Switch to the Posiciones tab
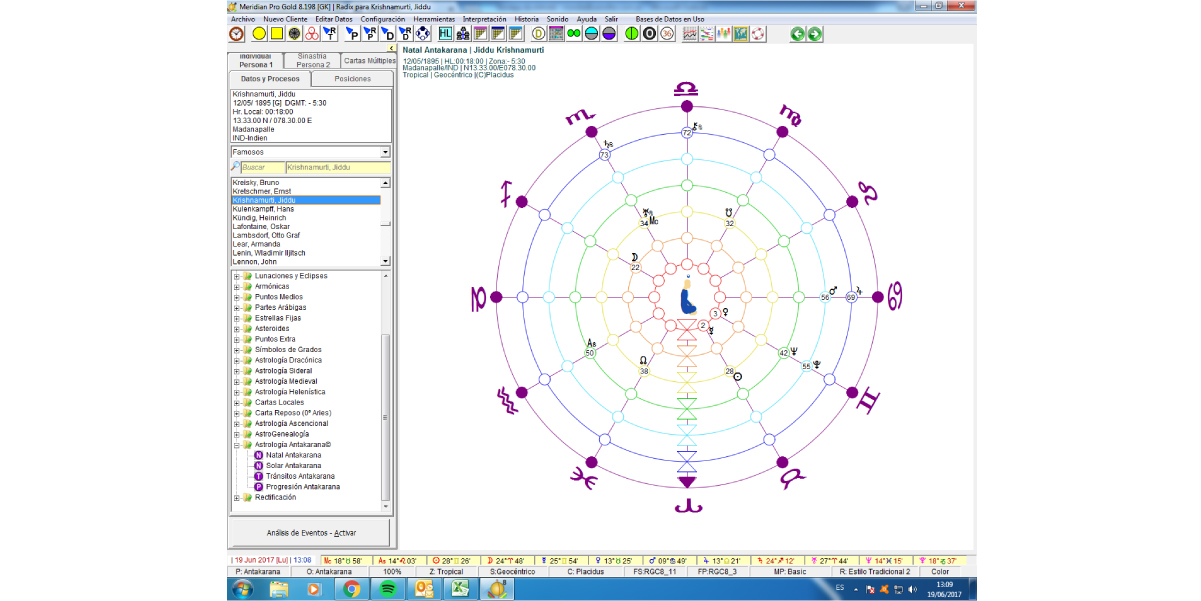Screen dimensions: 1201x601 [353, 79]
